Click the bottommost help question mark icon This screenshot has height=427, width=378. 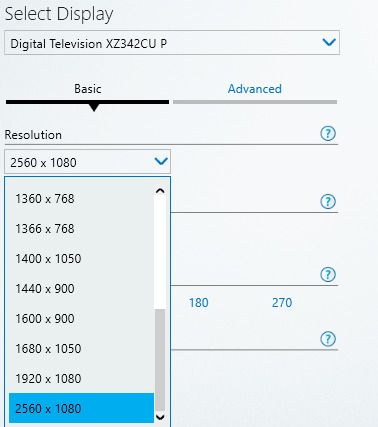(328, 339)
